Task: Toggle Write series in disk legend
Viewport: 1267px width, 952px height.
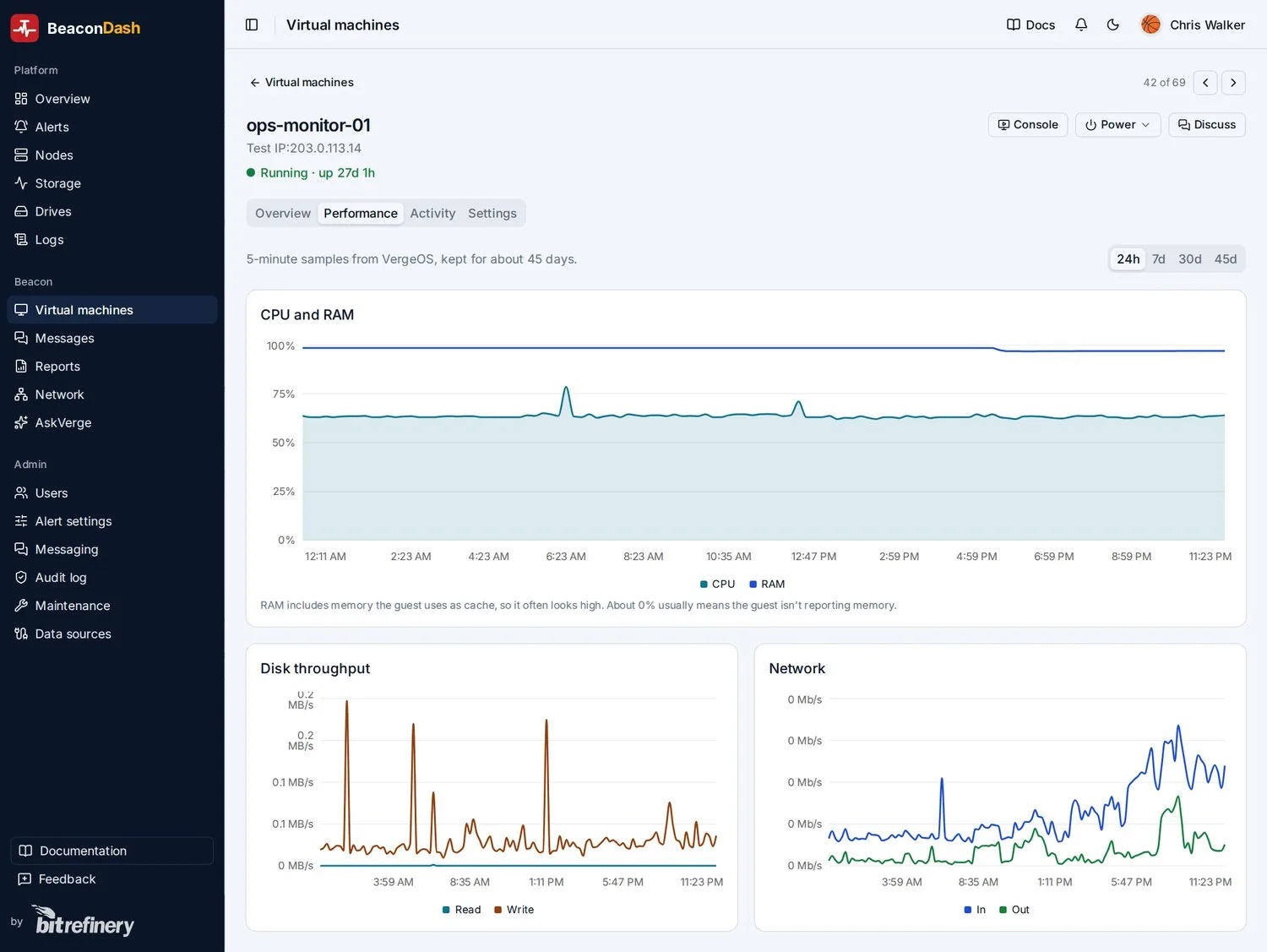Action: pyautogui.click(x=514, y=910)
